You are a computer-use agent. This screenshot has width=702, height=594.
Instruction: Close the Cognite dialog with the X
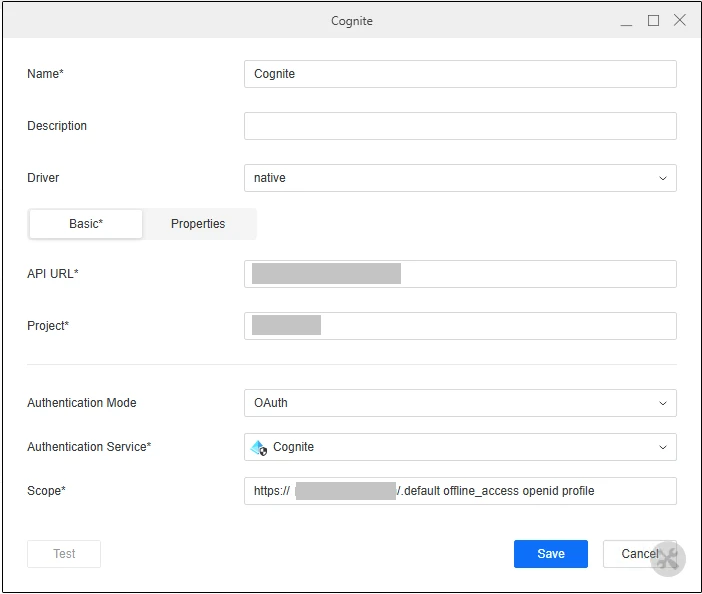pos(680,21)
